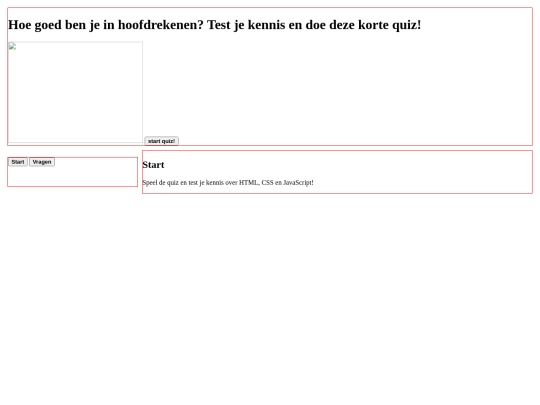The image size is (540, 405).
Task: Click the 'start quiz!' button
Action: point(161,141)
